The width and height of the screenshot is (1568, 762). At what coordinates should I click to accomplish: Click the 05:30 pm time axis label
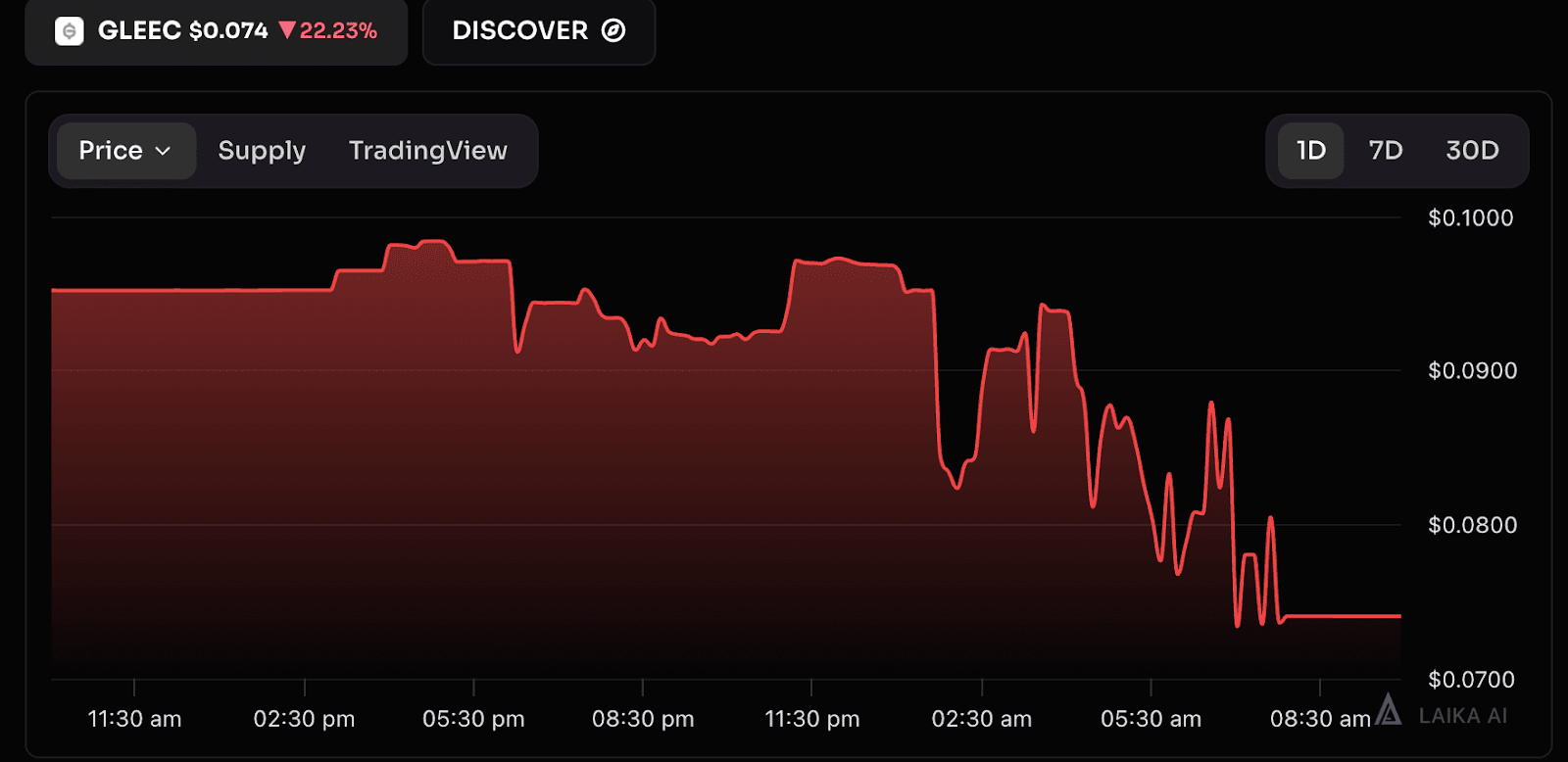473,719
